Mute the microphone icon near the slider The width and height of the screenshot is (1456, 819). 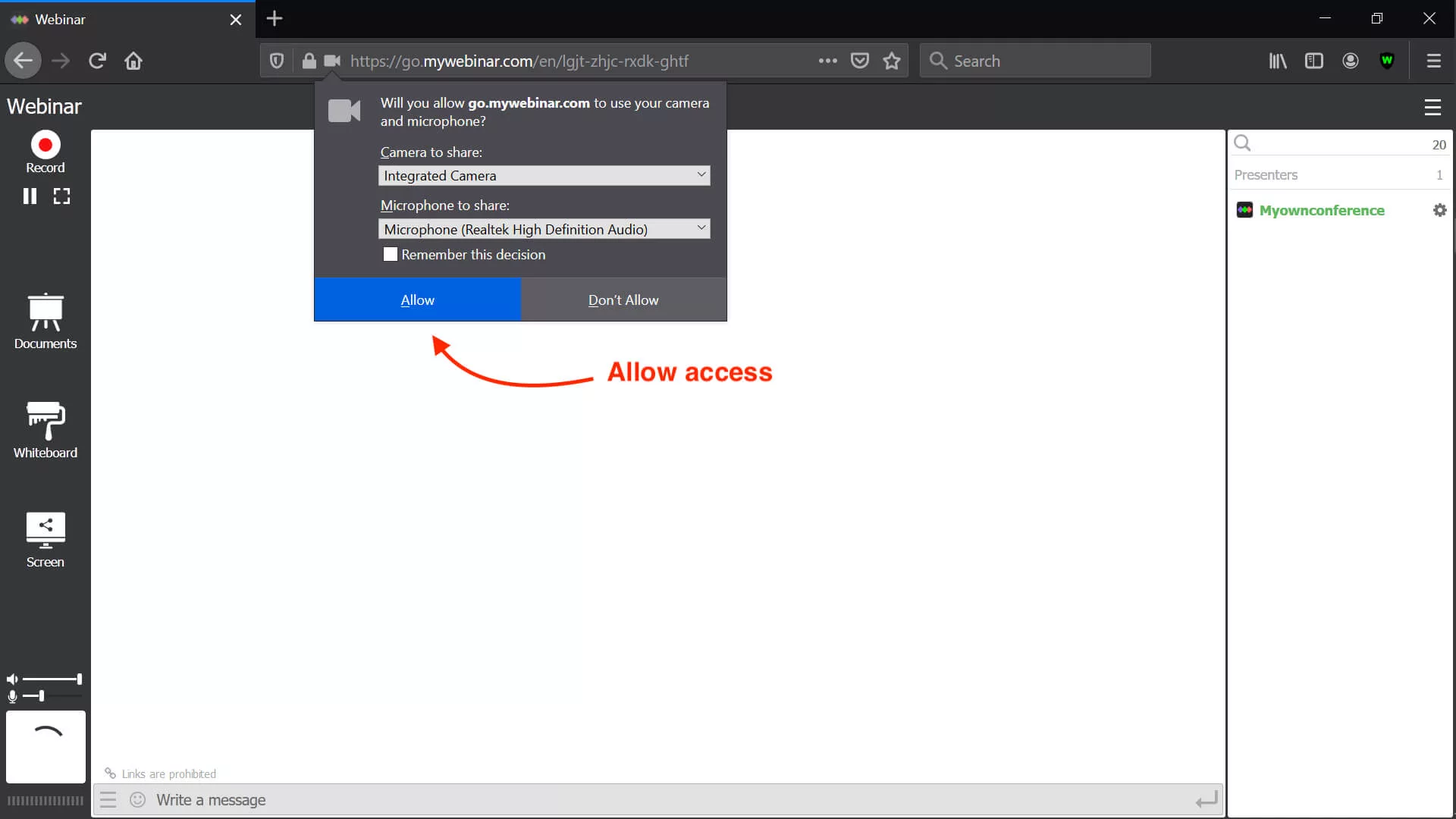[11, 697]
